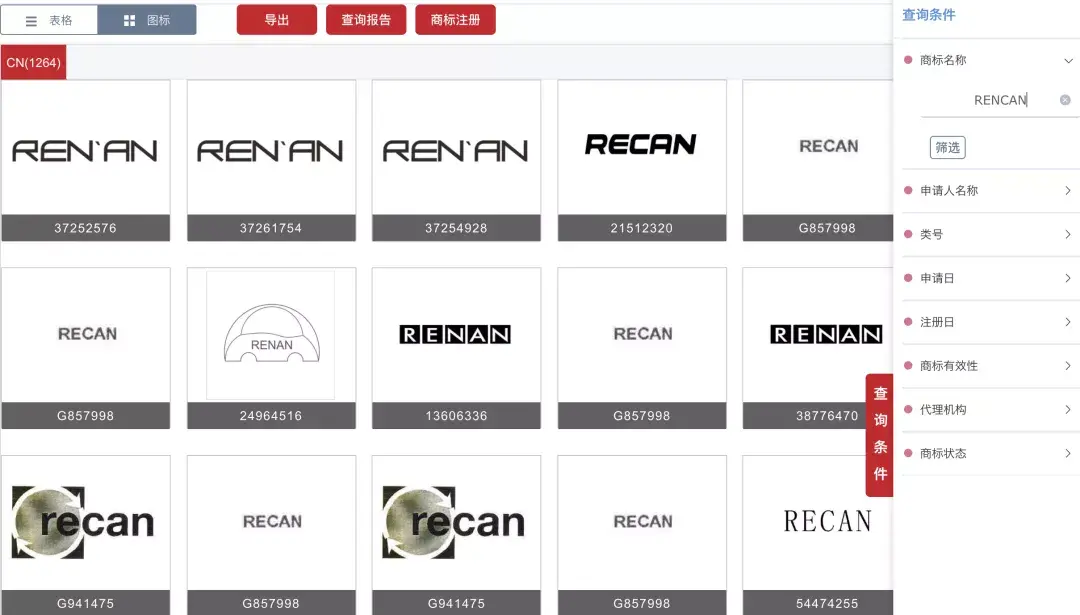Click the 商标注册 trademark registration button
The image size is (1080, 615).
tap(455, 20)
